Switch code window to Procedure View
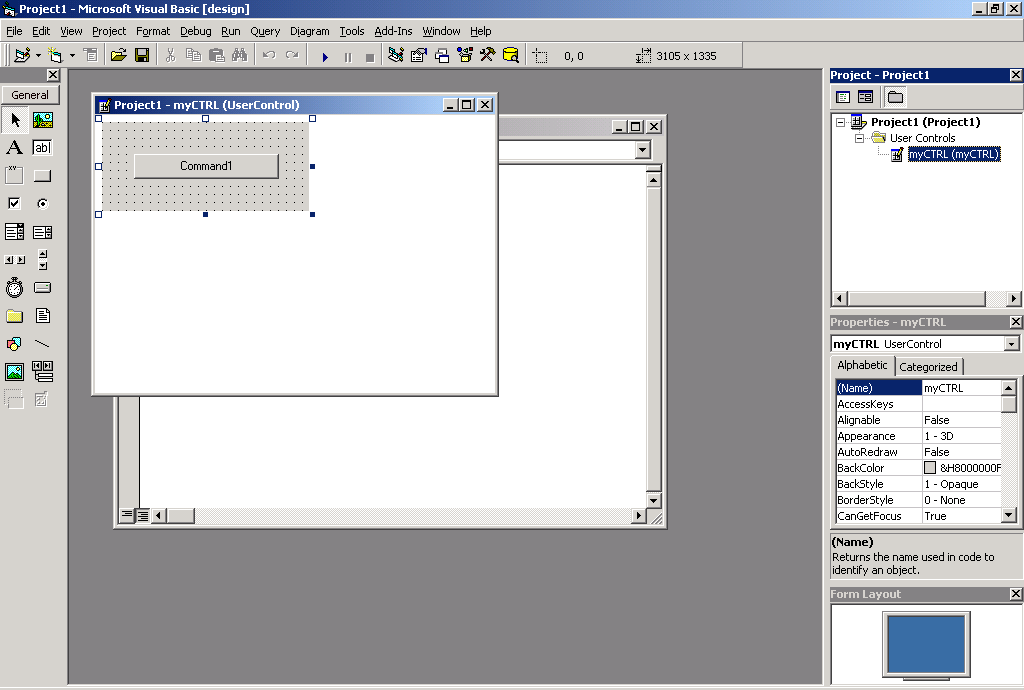The width and height of the screenshot is (1024, 690). 127,515
